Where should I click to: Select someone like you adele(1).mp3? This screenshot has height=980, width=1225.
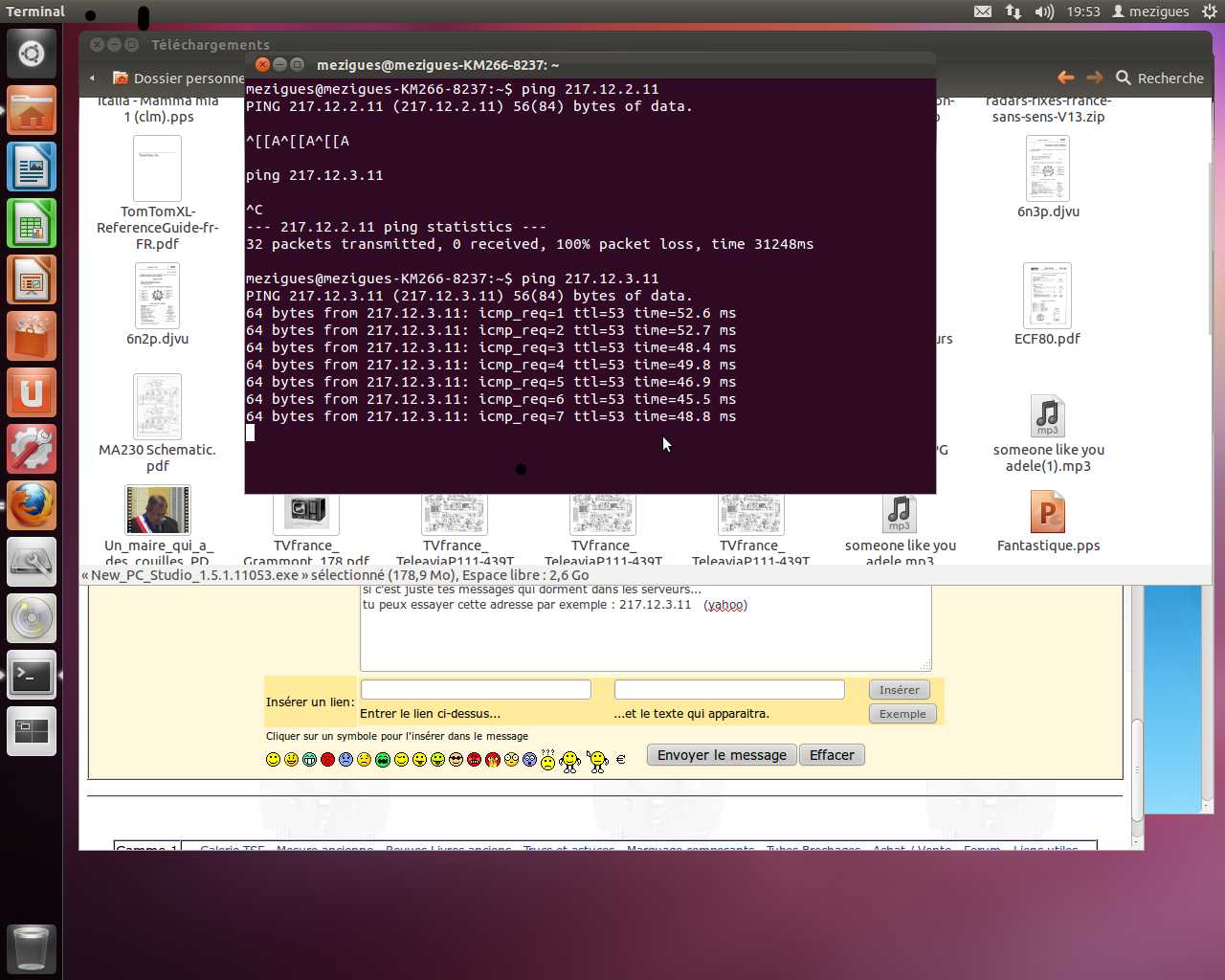[x=1048, y=433]
